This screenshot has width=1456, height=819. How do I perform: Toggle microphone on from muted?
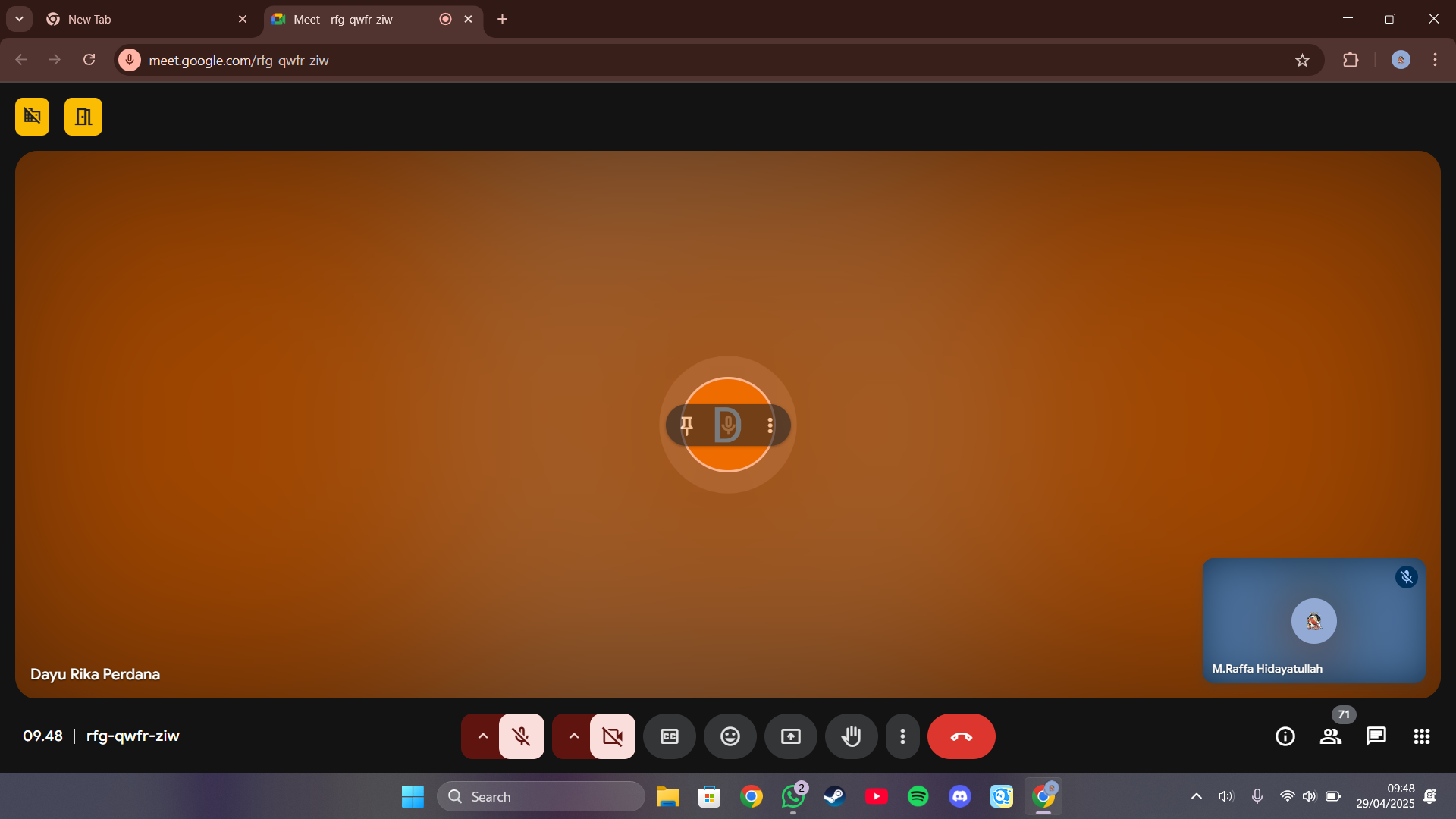(521, 736)
